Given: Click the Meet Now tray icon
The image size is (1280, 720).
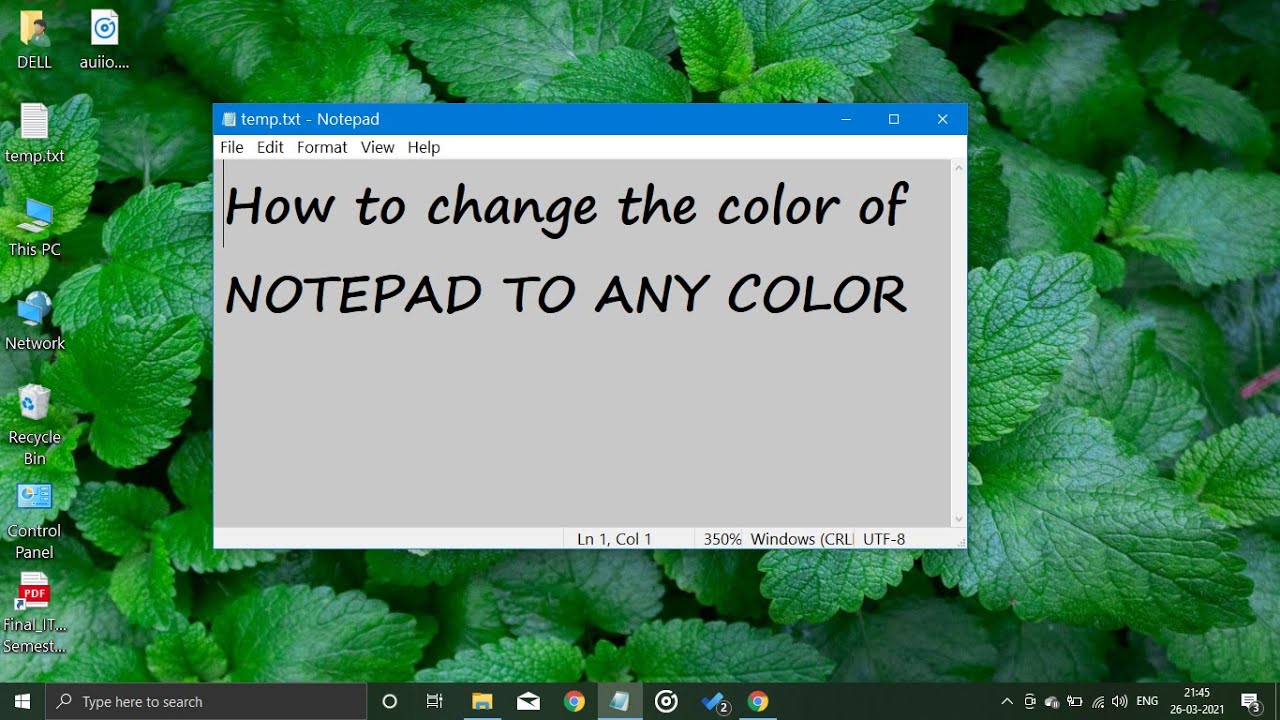Looking at the screenshot, I should pos(1030,701).
